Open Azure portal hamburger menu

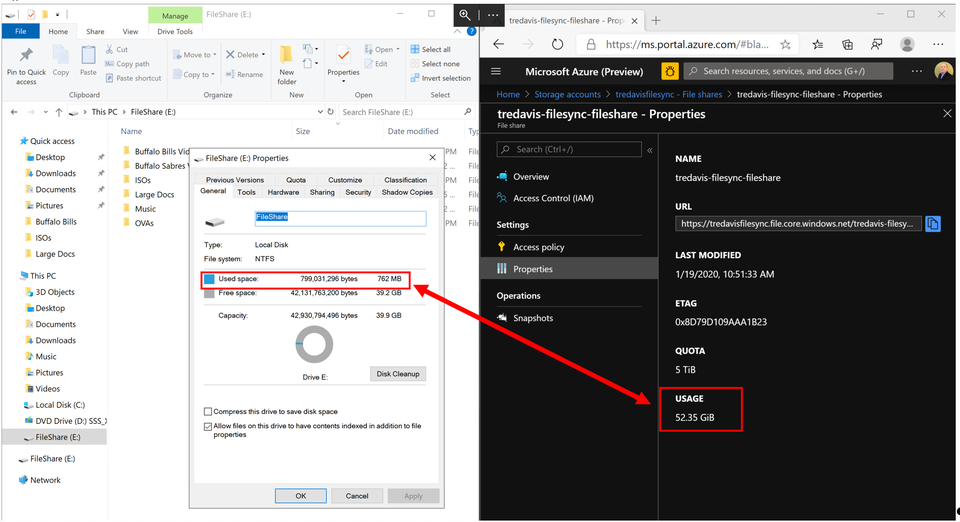pyautogui.click(x=496, y=72)
